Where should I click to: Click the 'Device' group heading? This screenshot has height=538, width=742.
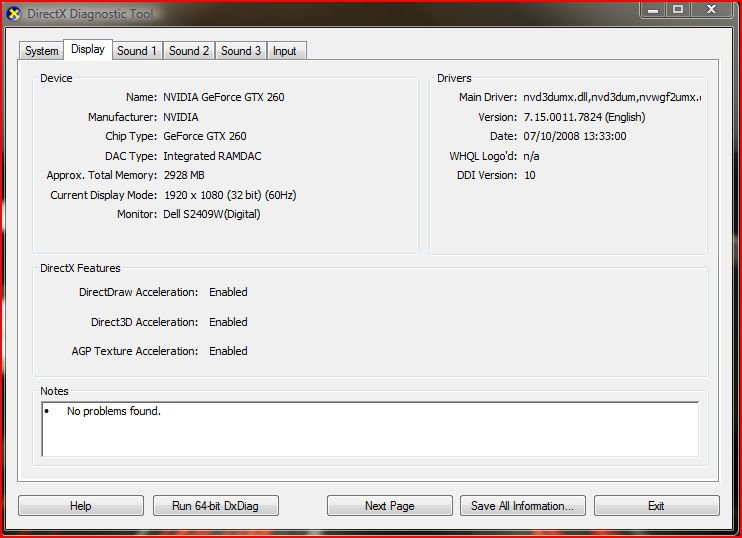[x=56, y=78]
